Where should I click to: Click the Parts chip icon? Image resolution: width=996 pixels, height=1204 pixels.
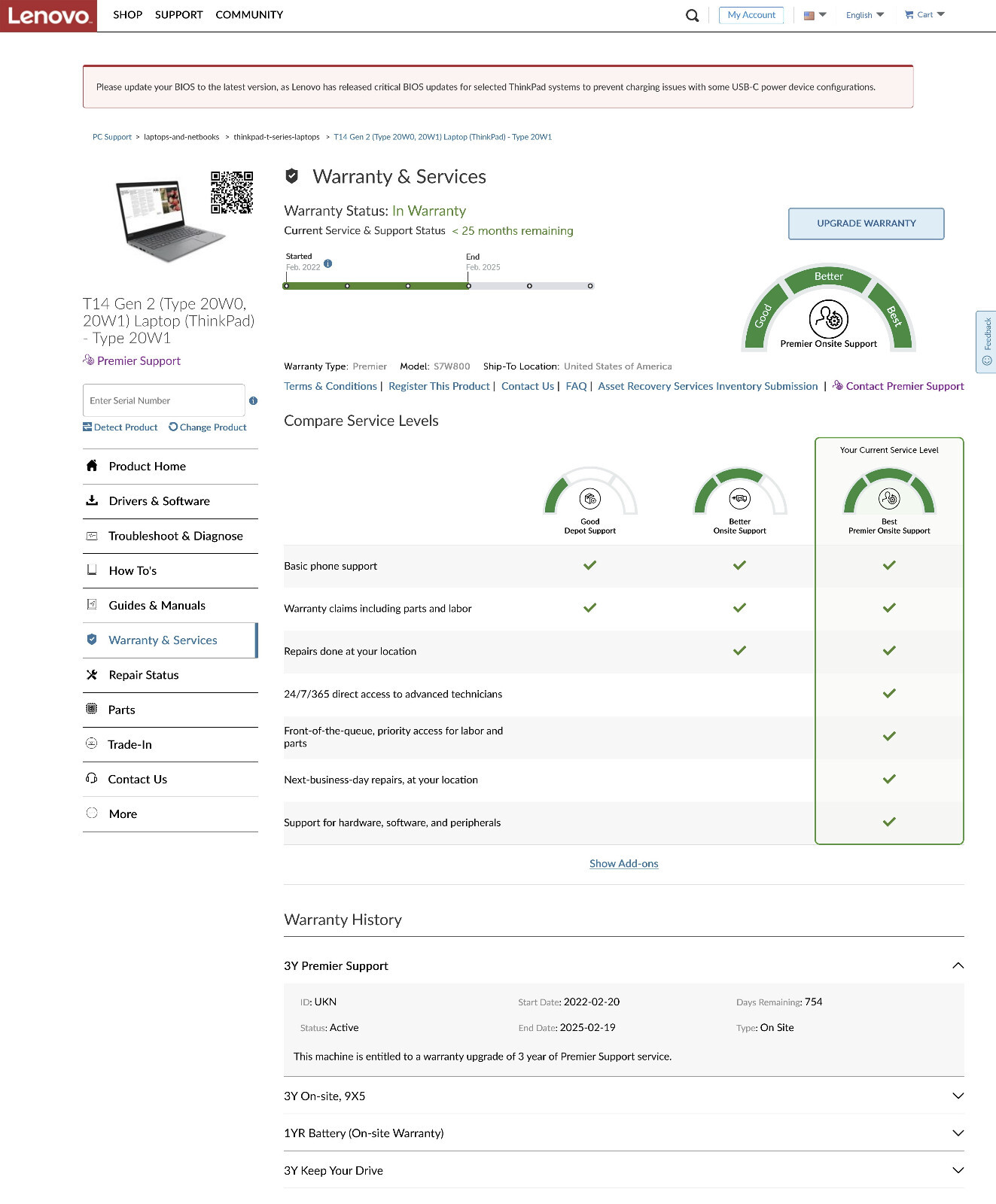[92, 708]
